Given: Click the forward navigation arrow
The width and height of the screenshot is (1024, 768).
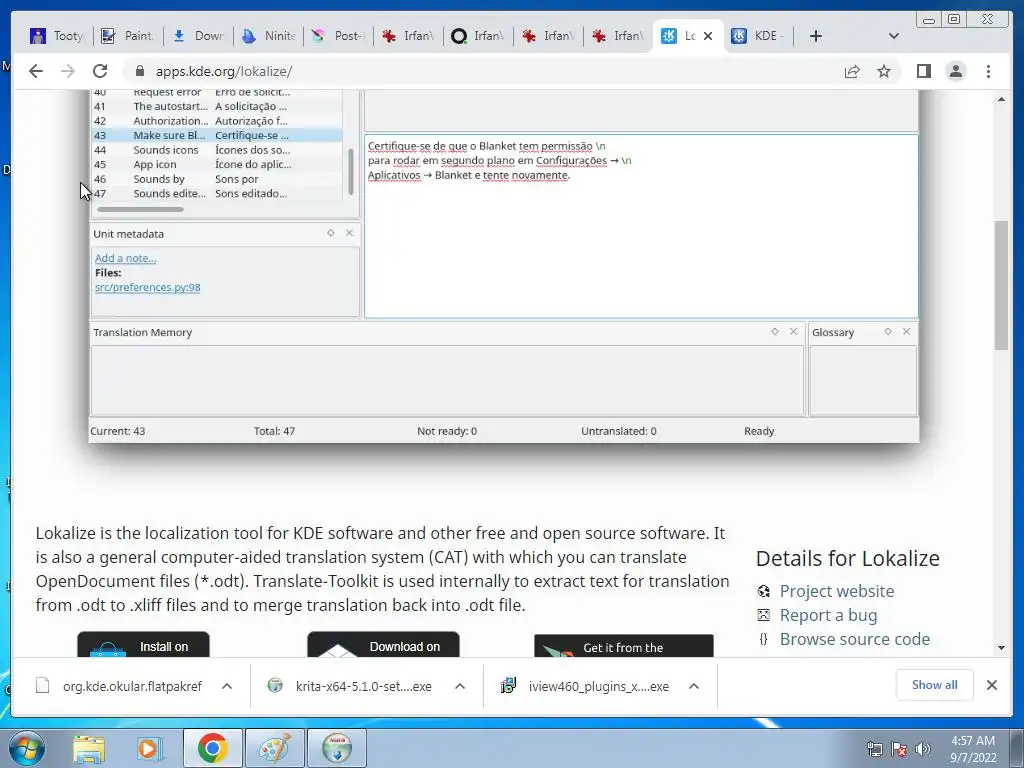Looking at the screenshot, I should [68, 71].
